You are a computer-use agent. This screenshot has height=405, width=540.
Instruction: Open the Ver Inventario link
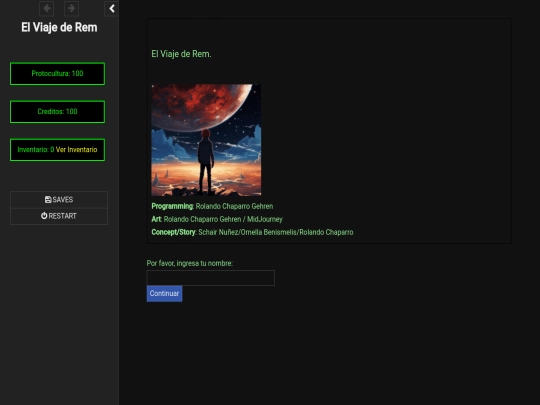coord(76,150)
